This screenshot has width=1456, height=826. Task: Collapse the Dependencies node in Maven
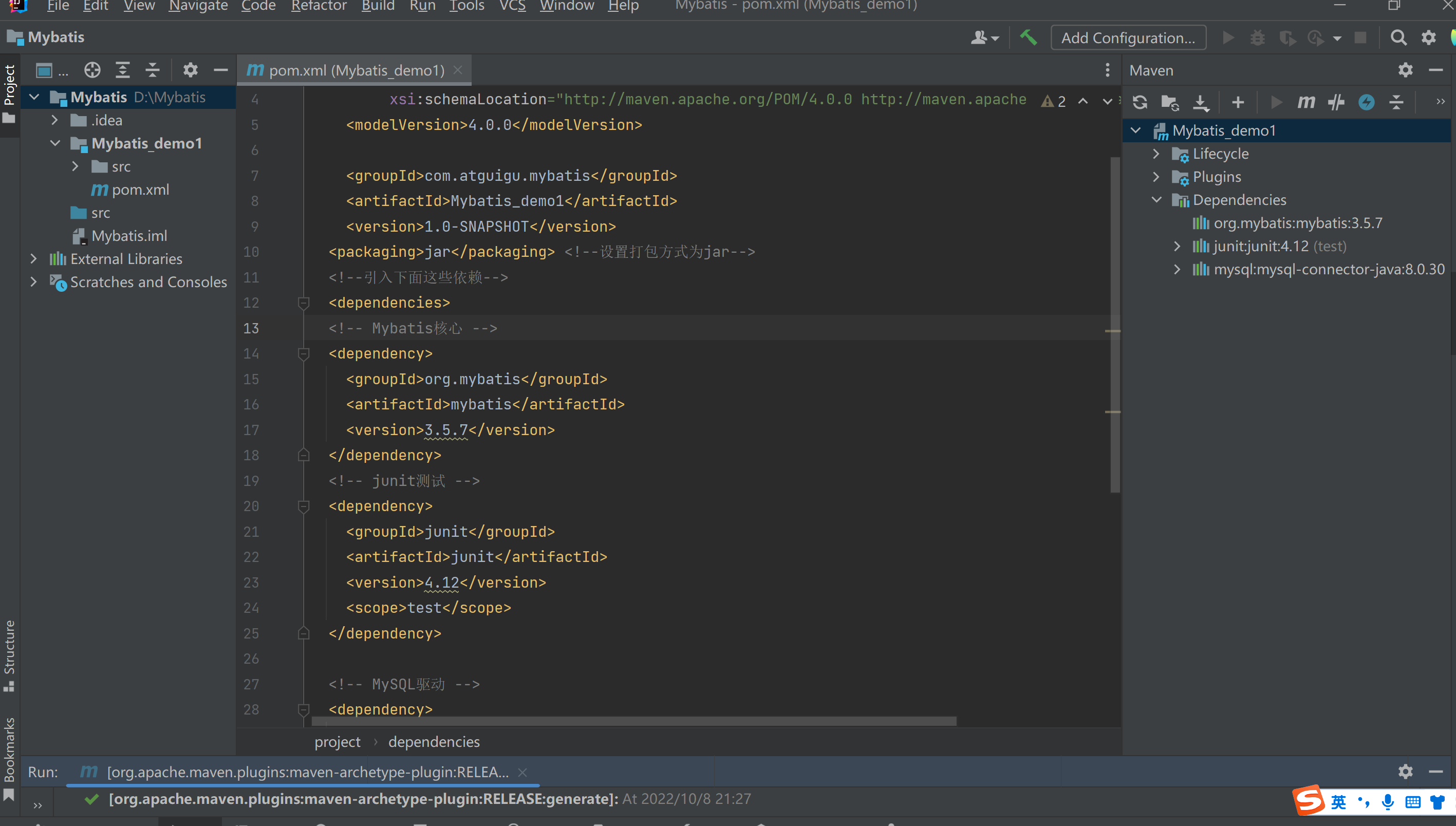point(1156,200)
